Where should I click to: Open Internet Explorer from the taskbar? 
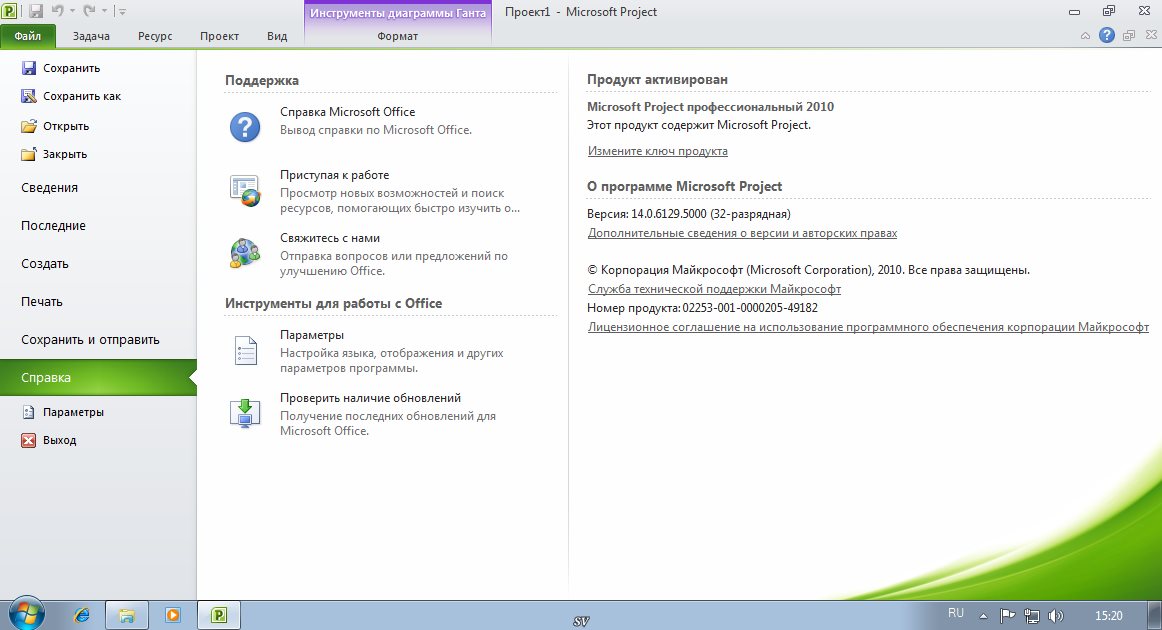pos(82,615)
